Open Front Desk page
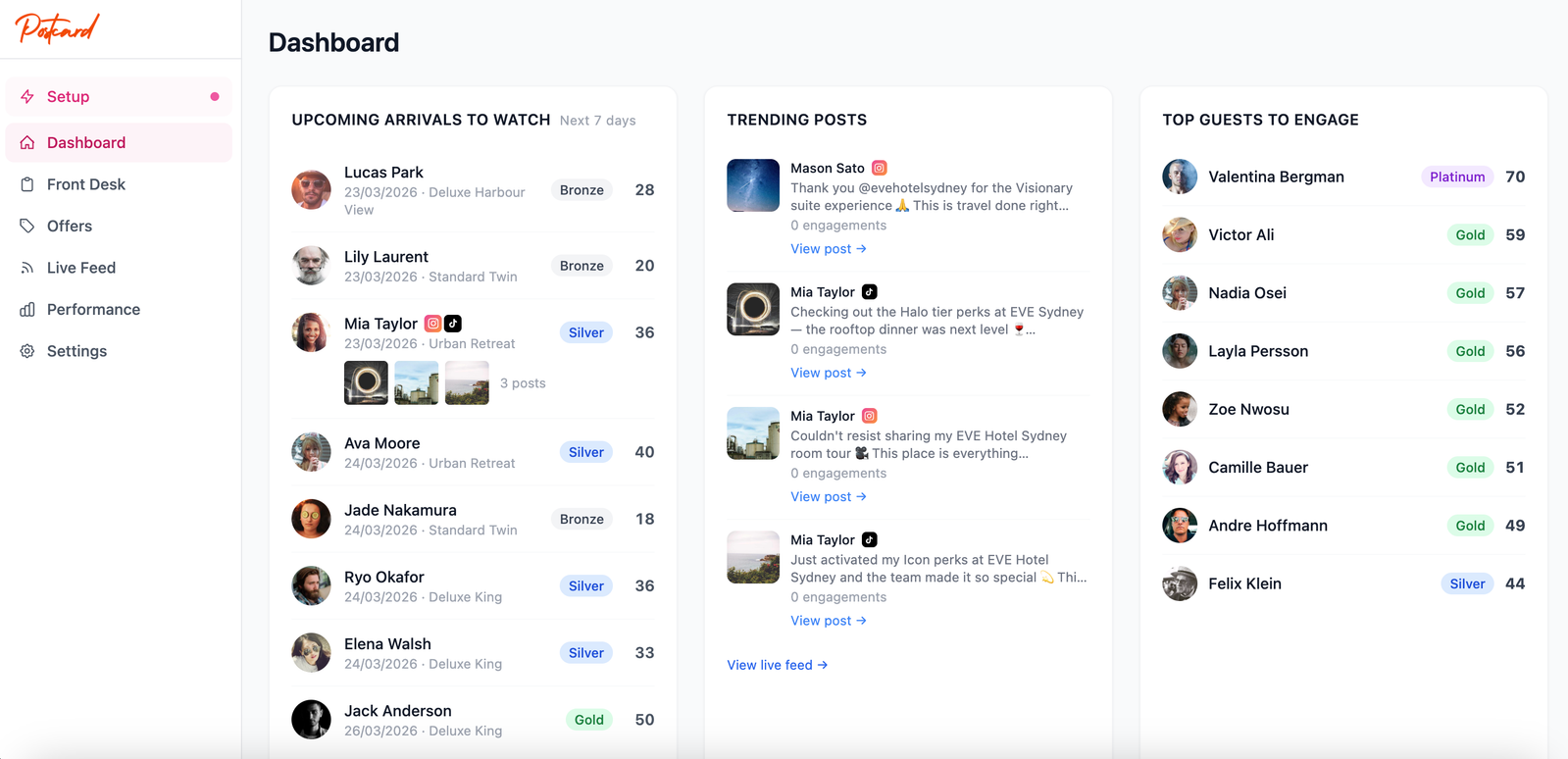This screenshot has width=1568, height=759. point(119,184)
